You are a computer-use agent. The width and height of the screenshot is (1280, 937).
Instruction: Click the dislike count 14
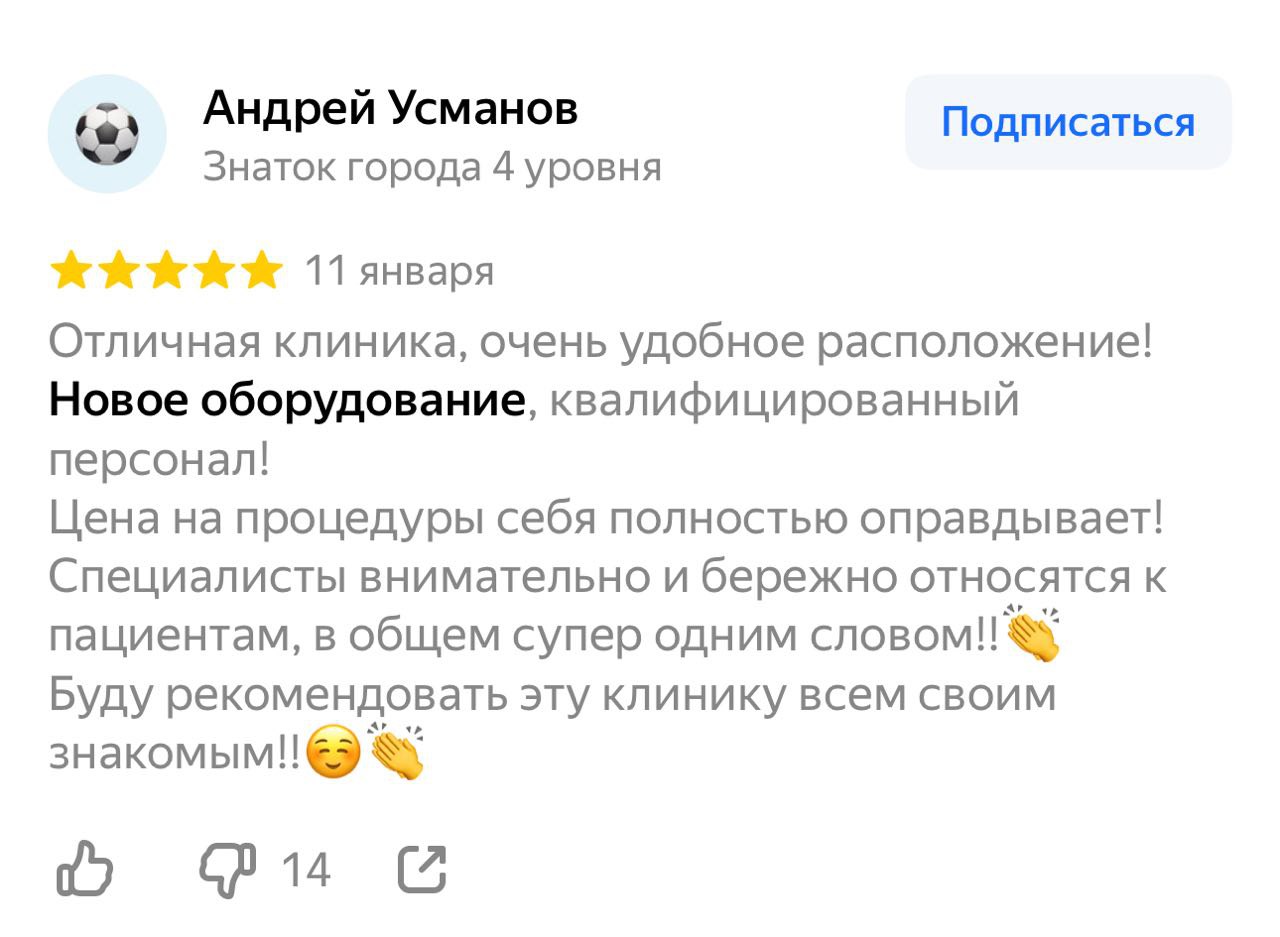[x=305, y=870]
